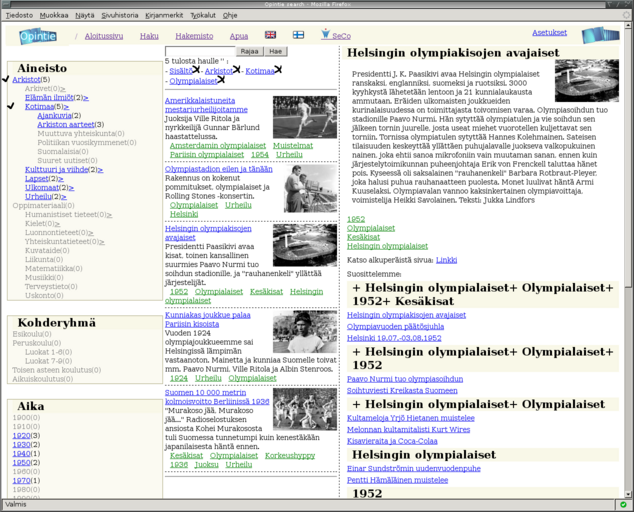This screenshot has width=634, height=512.
Task: Focus the search input field
Action: coord(200,51)
